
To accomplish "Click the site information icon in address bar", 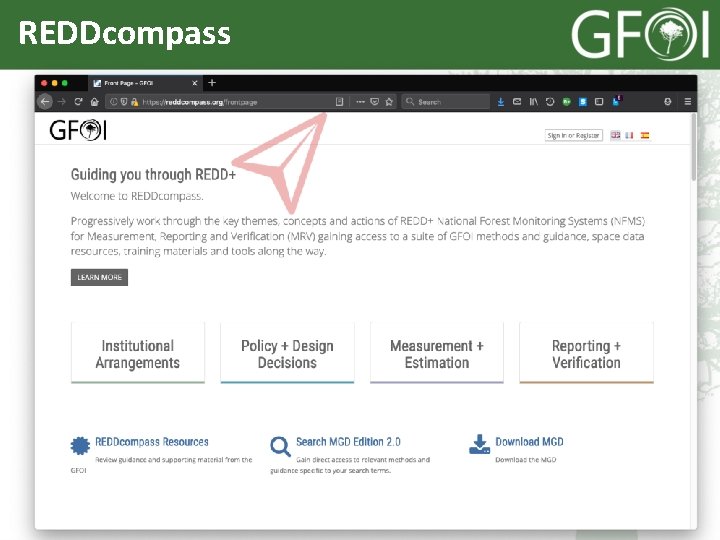I will pyautogui.click(x=113, y=102).
